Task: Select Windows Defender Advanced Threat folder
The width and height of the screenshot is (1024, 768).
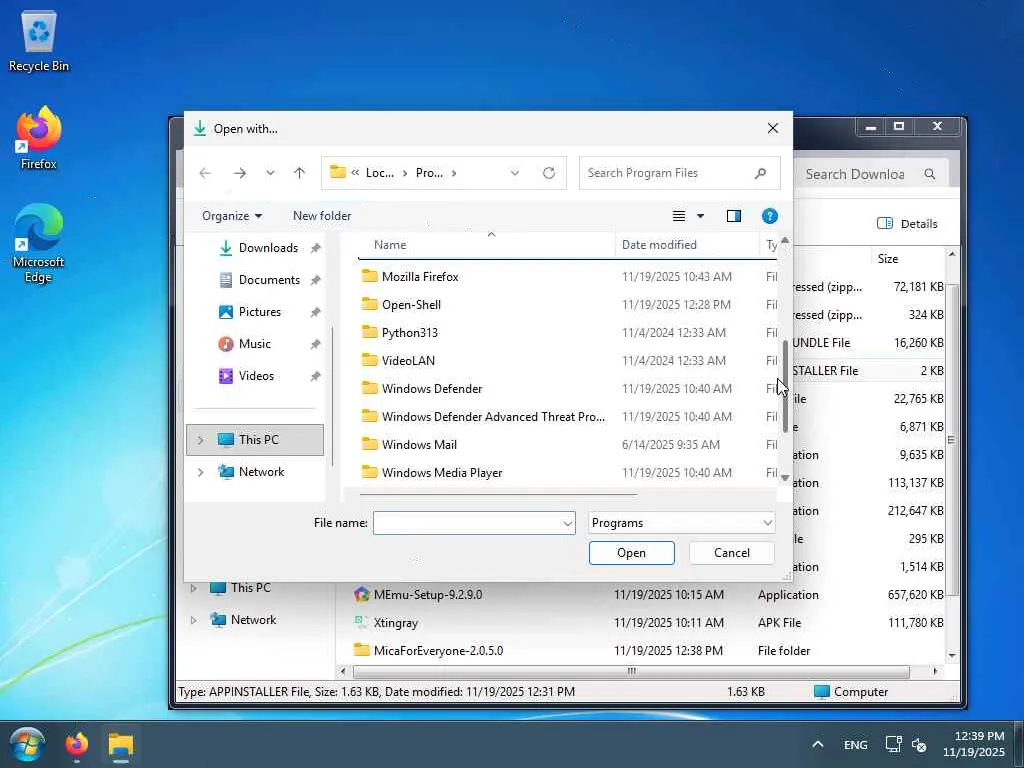Action: pyautogui.click(x=493, y=417)
